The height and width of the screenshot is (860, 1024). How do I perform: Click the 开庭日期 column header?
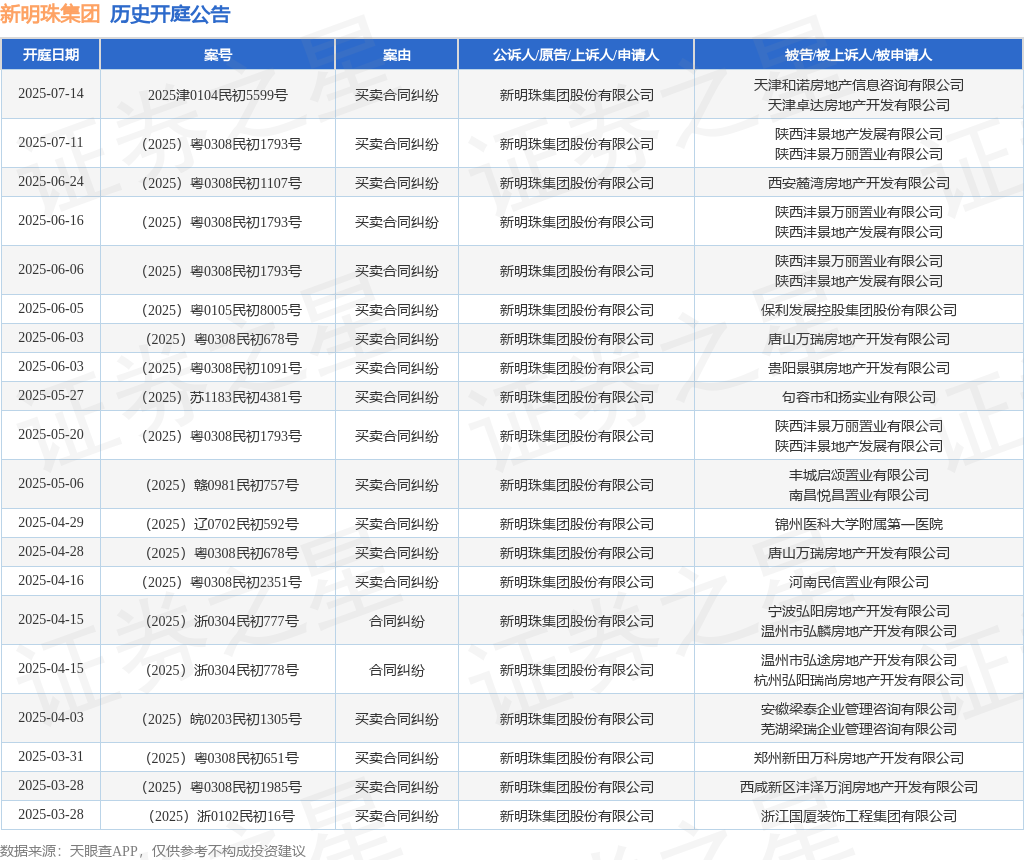[x=51, y=55]
